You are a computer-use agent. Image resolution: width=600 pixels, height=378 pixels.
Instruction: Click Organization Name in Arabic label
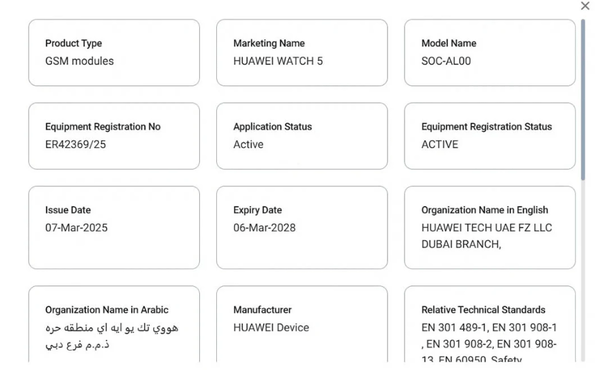pos(106,310)
